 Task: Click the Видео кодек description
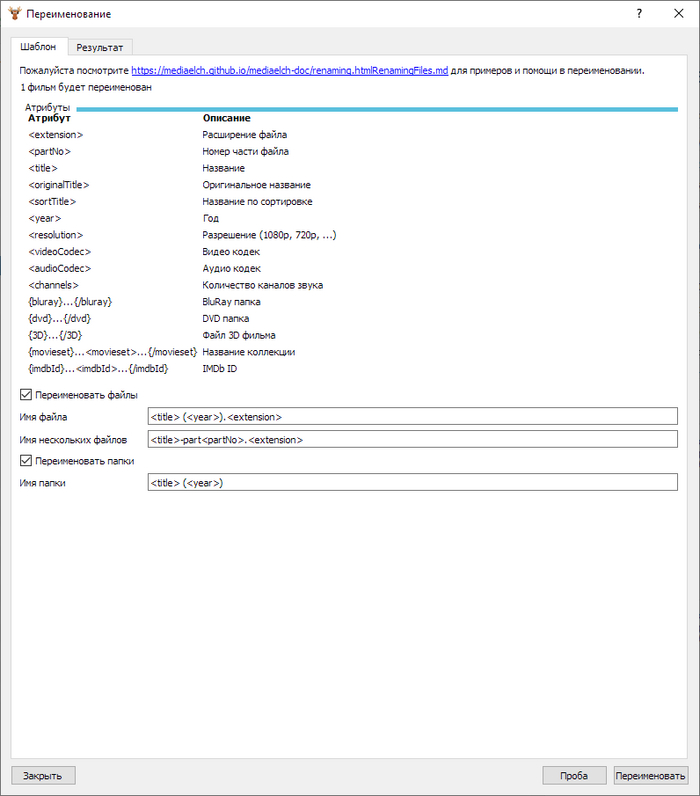[x=231, y=252]
